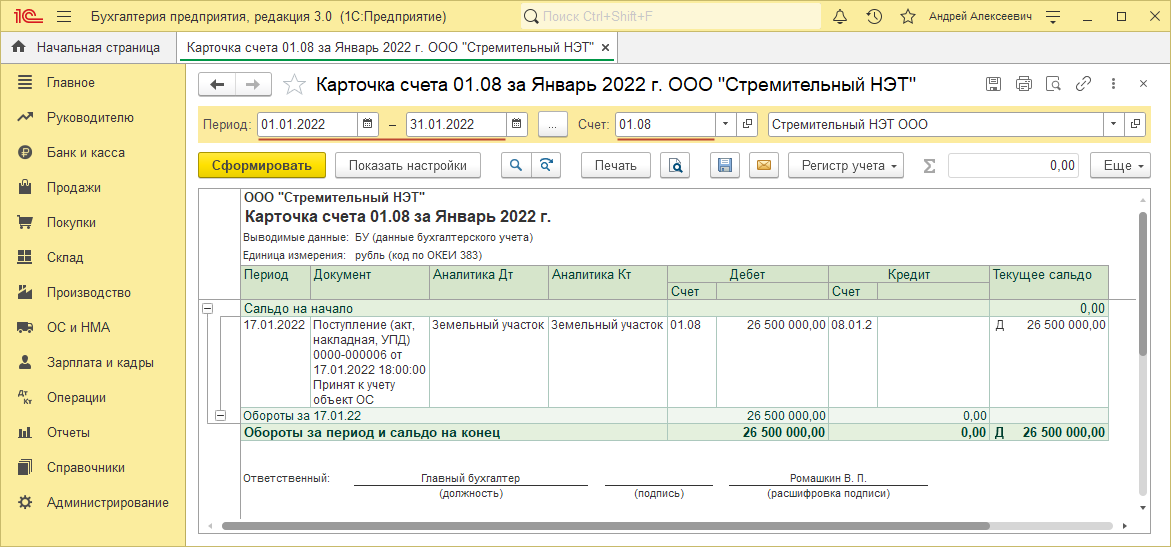This screenshot has width=1171, height=547.
Task: Open the Главное section
Action: [x=70, y=82]
